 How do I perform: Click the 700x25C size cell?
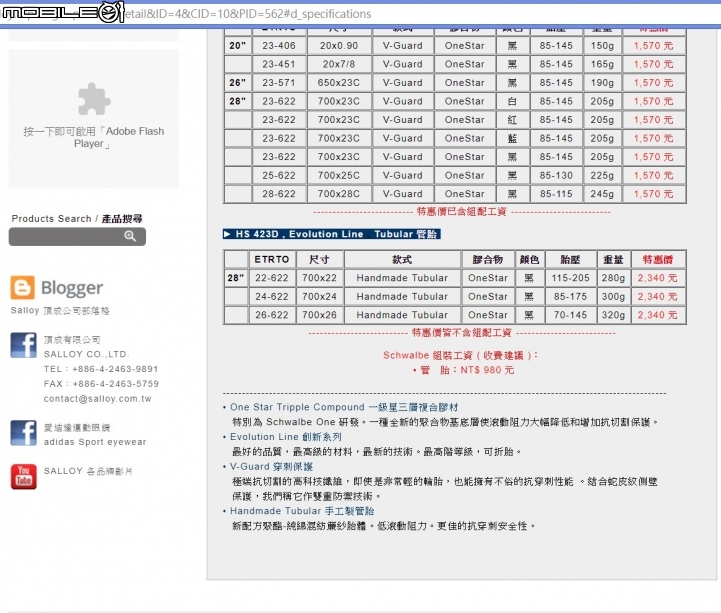coord(339,175)
